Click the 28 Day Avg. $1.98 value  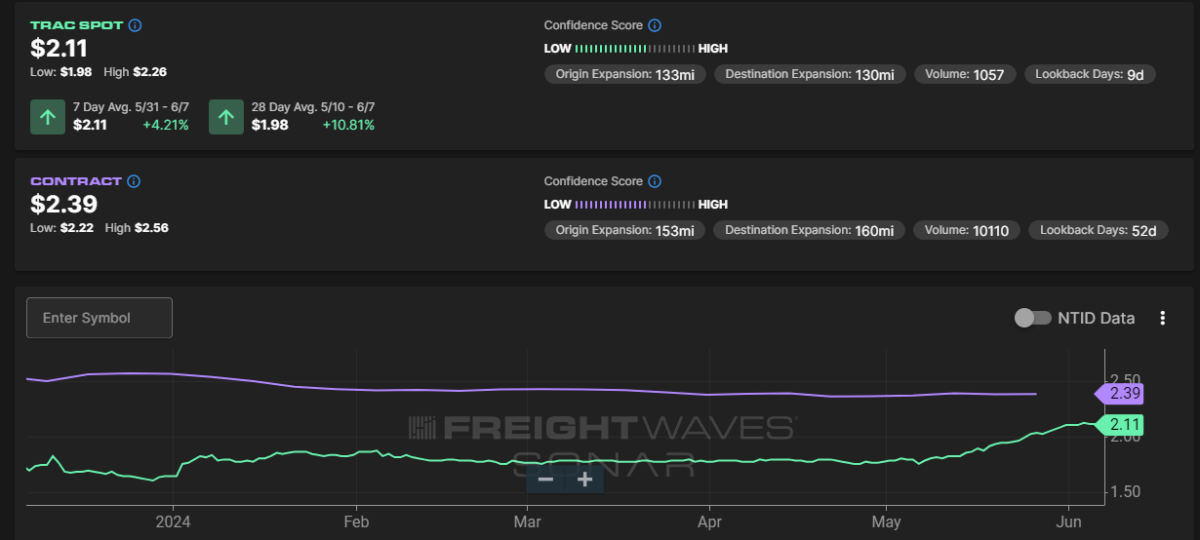[270, 125]
